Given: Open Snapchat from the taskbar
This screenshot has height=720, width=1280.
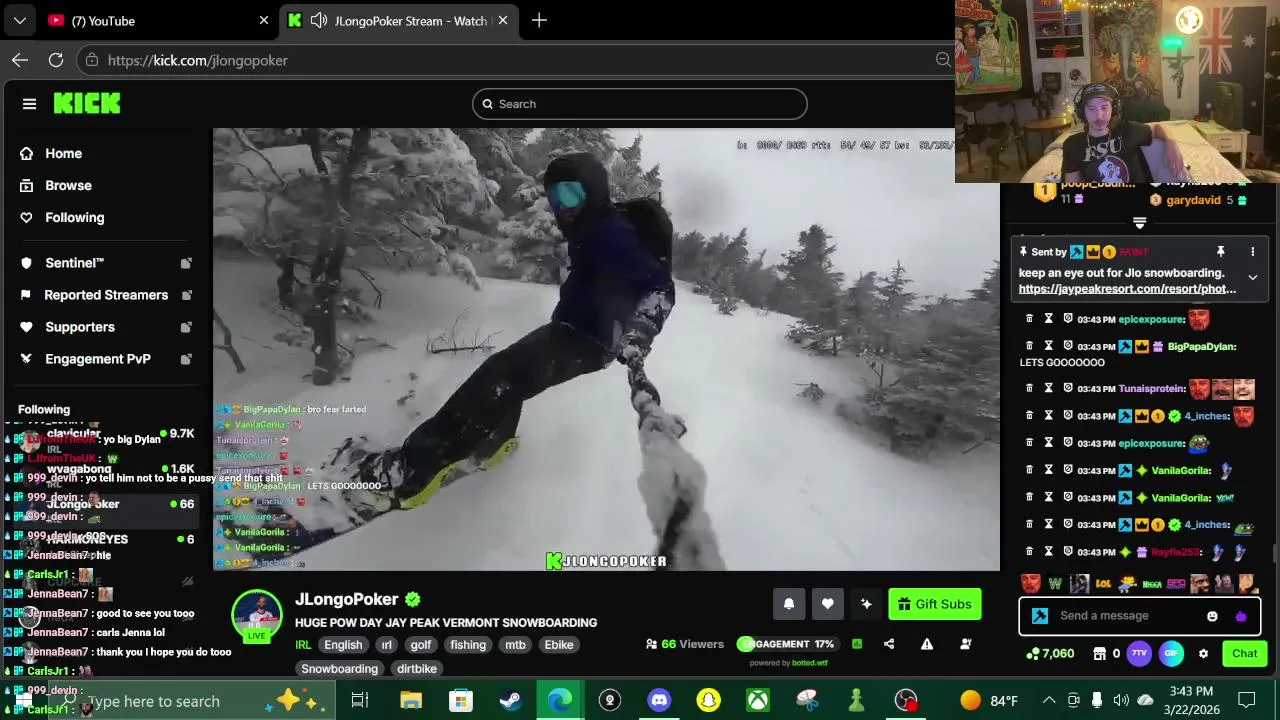Looking at the screenshot, I should coord(708,700).
